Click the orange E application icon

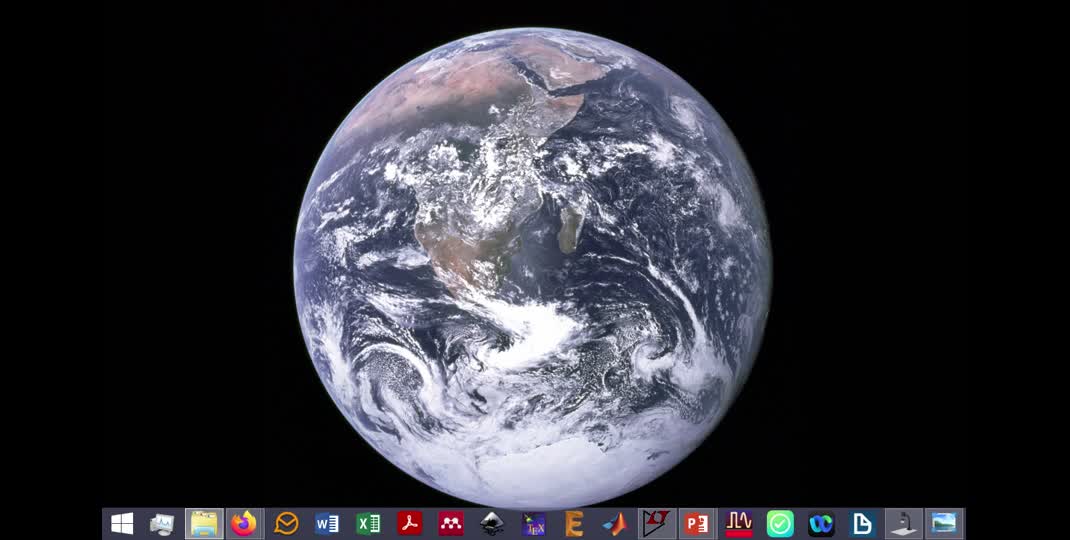(574, 524)
